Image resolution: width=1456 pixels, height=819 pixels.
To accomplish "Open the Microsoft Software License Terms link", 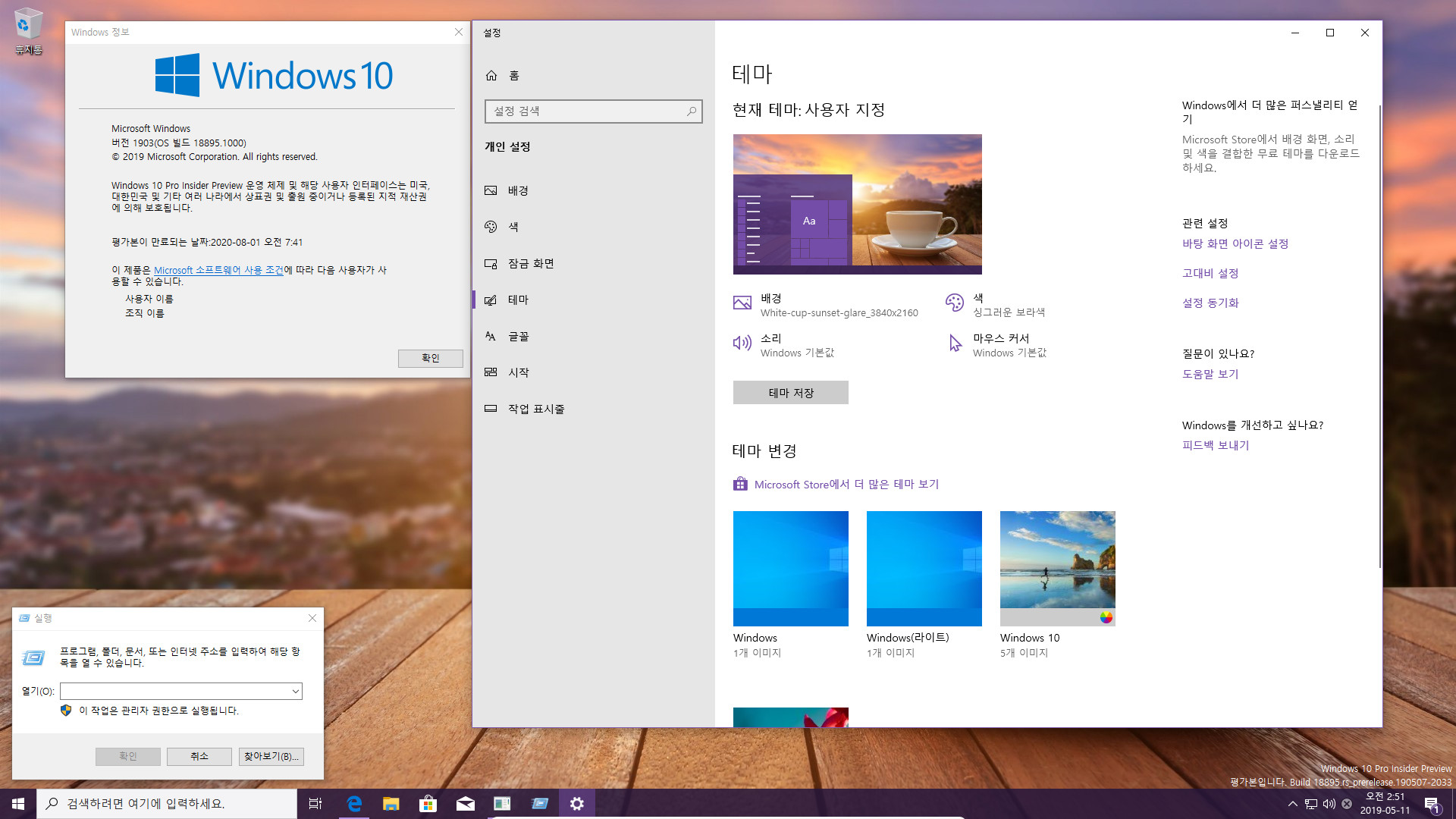I will pyautogui.click(x=218, y=270).
